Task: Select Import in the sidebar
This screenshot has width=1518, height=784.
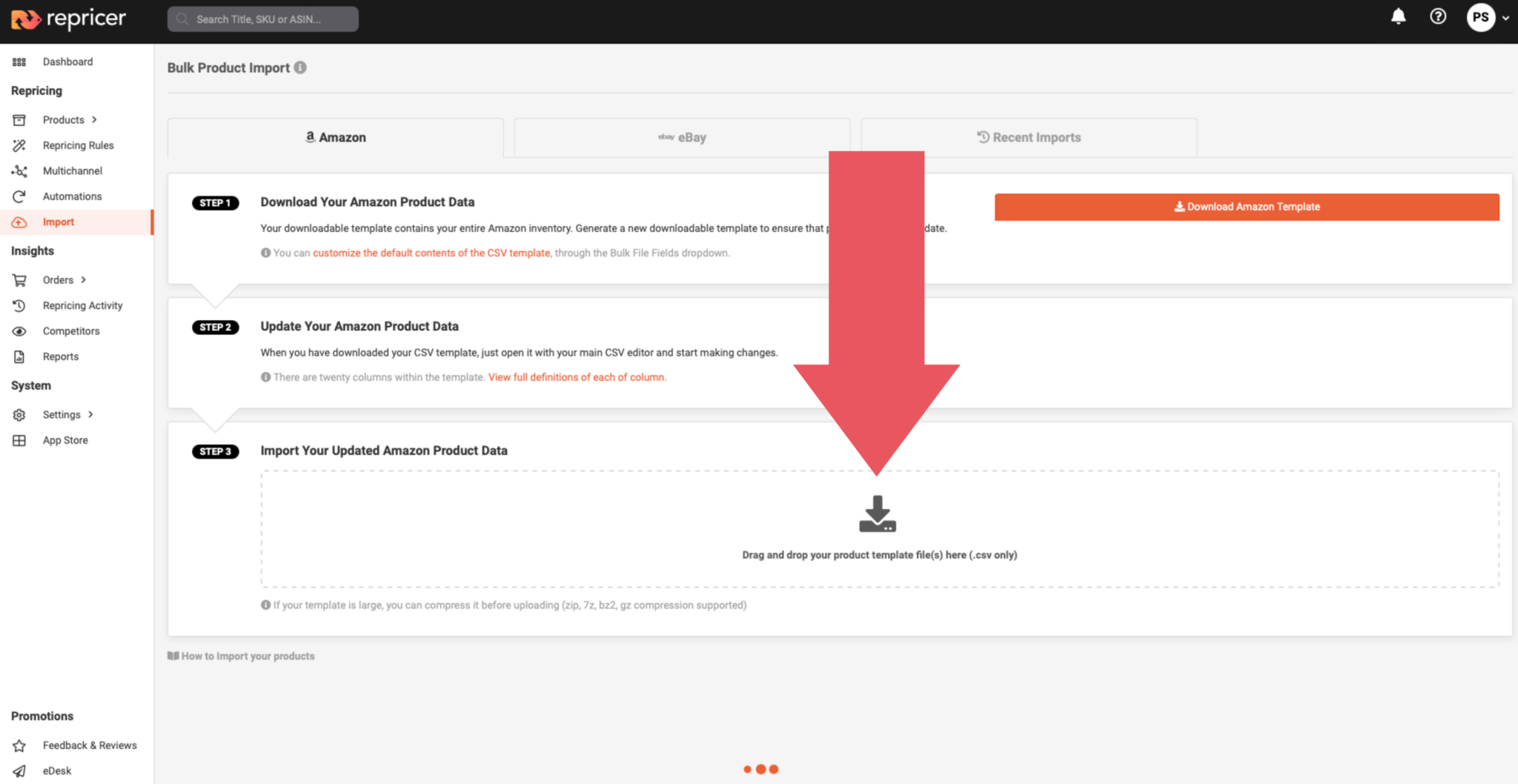Action: pos(59,222)
